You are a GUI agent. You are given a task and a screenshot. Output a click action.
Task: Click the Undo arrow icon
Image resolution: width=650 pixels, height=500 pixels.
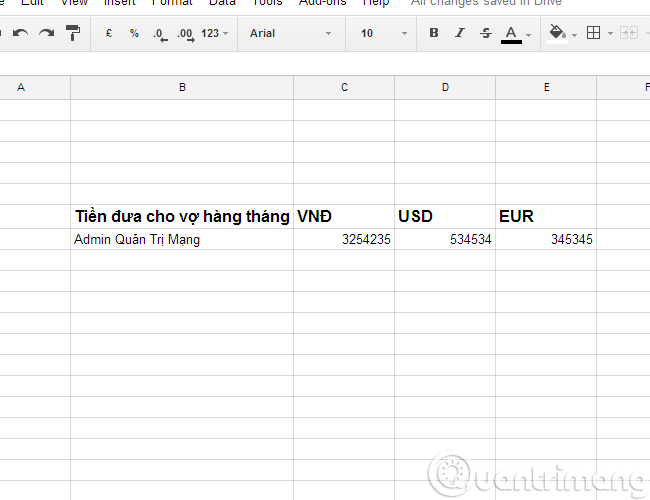tap(20, 33)
